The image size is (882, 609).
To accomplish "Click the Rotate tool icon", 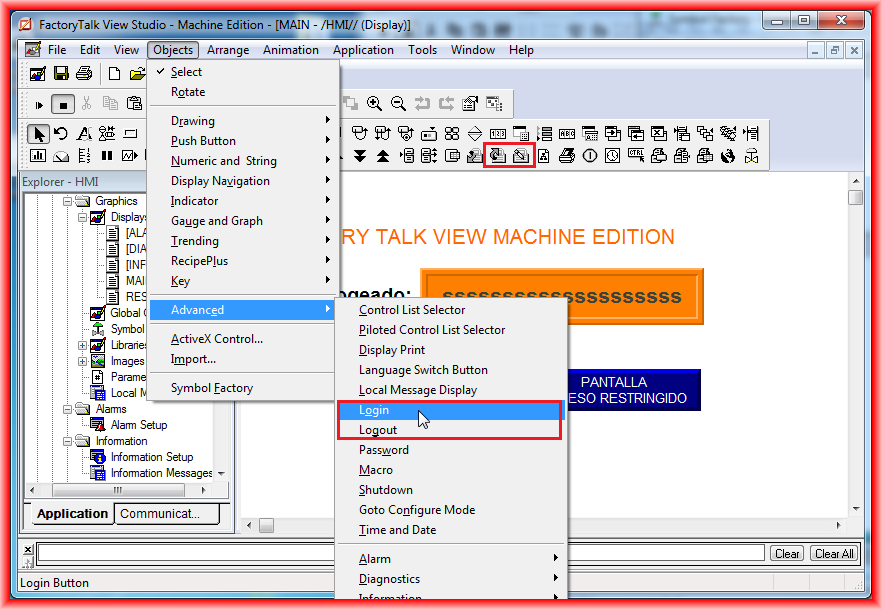I will click(61, 134).
